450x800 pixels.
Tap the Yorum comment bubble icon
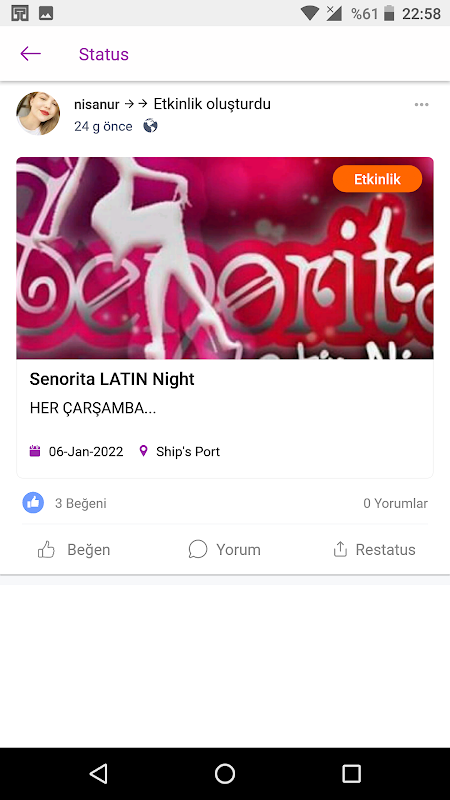pos(198,549)
